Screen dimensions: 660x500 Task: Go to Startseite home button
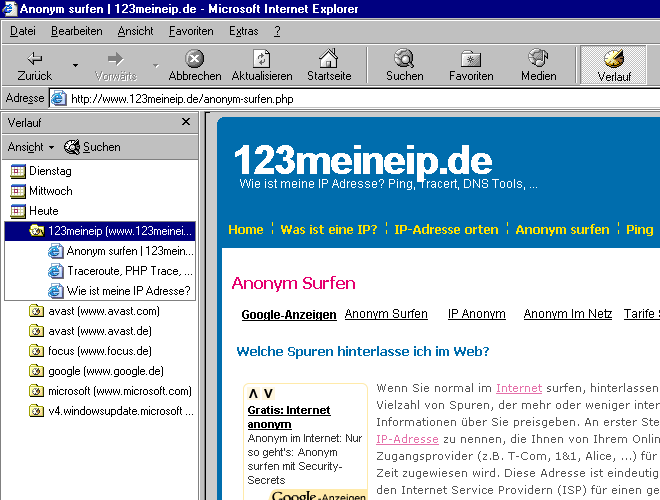click(329, 65)
